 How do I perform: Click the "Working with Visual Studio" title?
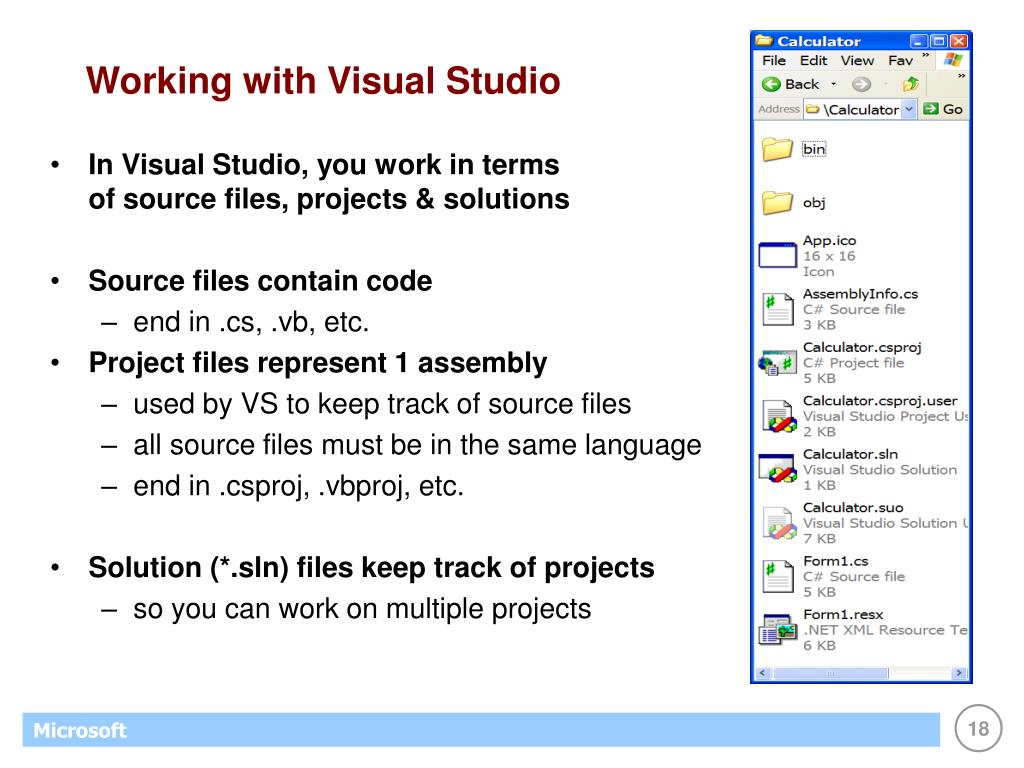tap(323, 81)
